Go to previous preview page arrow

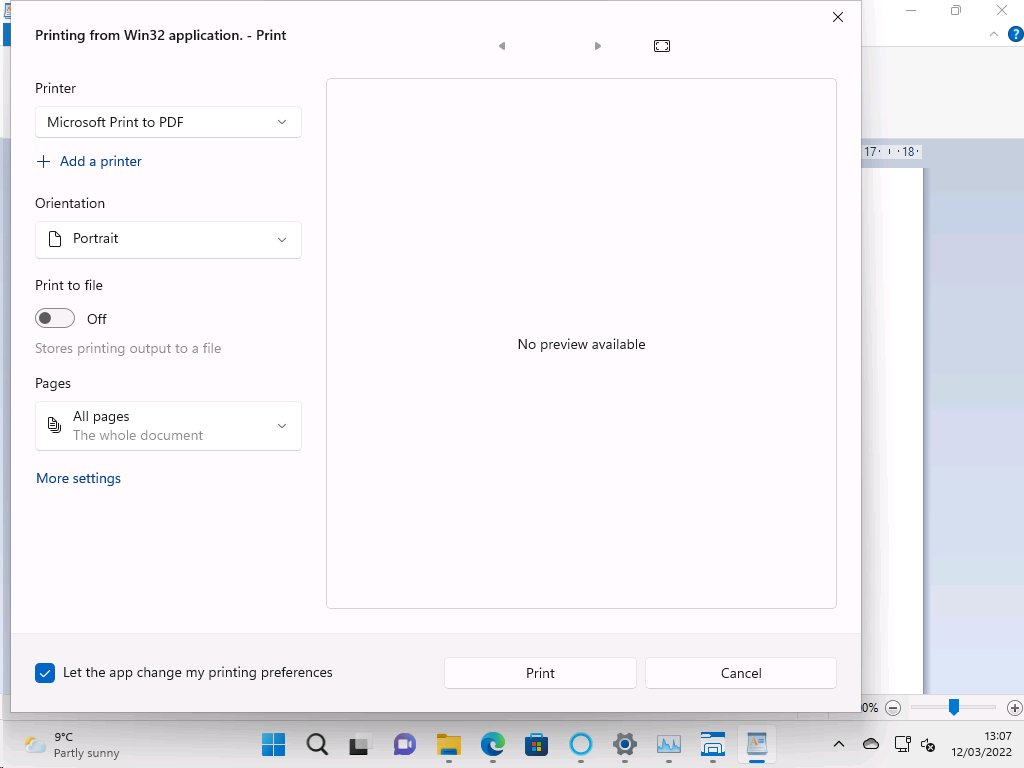coord(502,46)
